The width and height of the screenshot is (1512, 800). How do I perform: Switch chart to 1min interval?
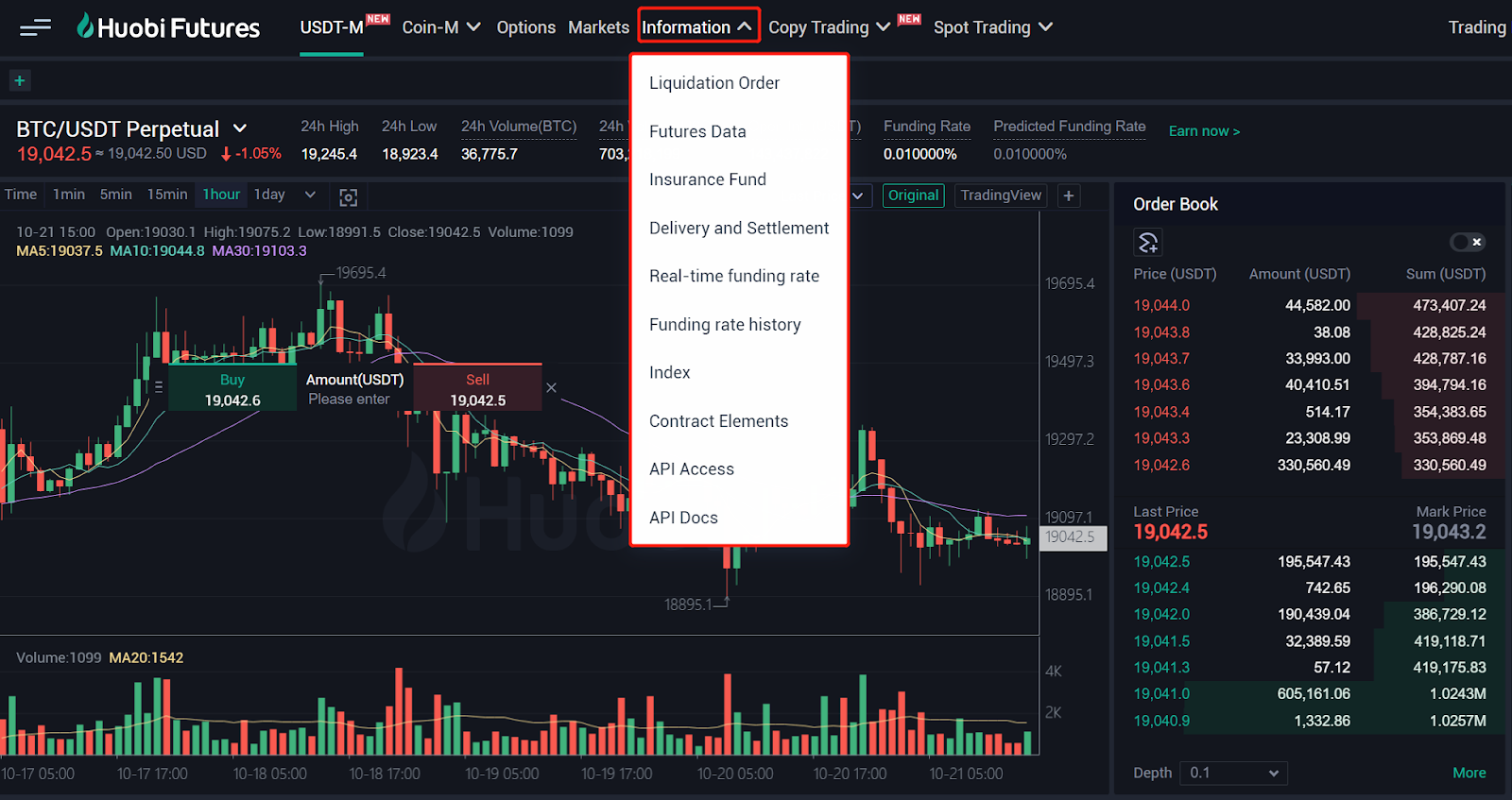pyautogui.click(x=69, y=195)
